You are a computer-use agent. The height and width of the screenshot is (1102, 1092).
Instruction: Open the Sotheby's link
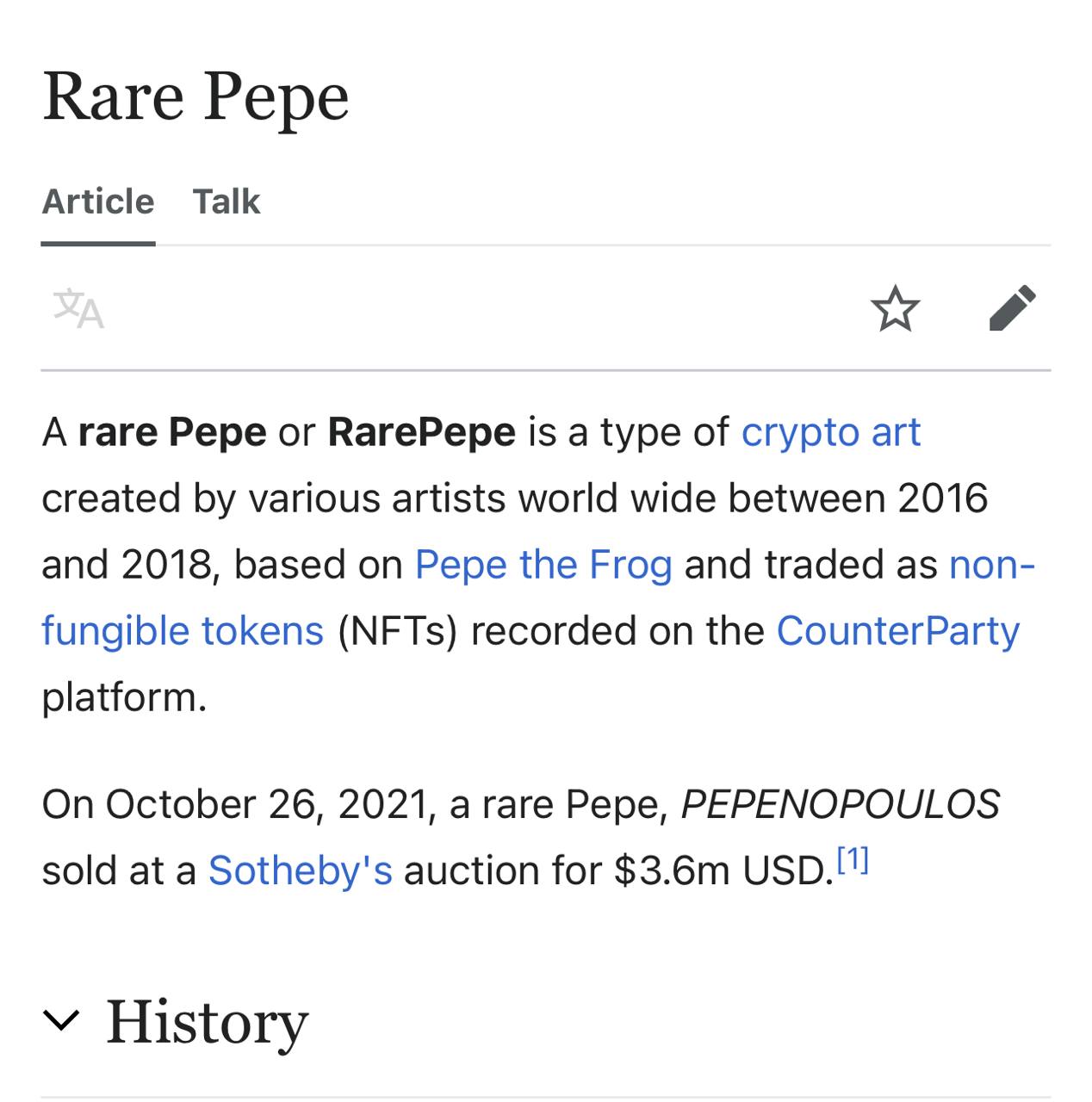(x=301, y=870)
